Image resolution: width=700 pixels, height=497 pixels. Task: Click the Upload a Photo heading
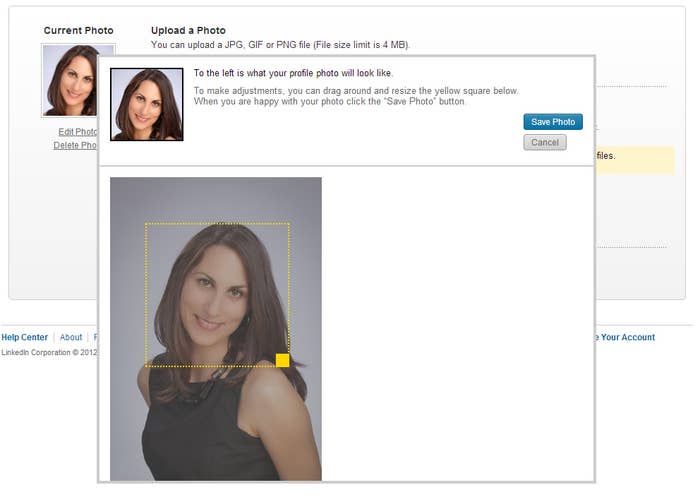tap(188, 30)
